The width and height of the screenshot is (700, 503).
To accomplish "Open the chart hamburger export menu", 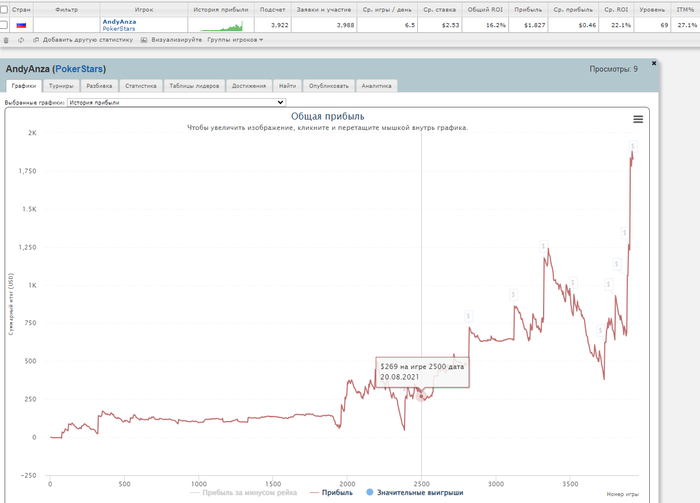I will click(638, 119).
